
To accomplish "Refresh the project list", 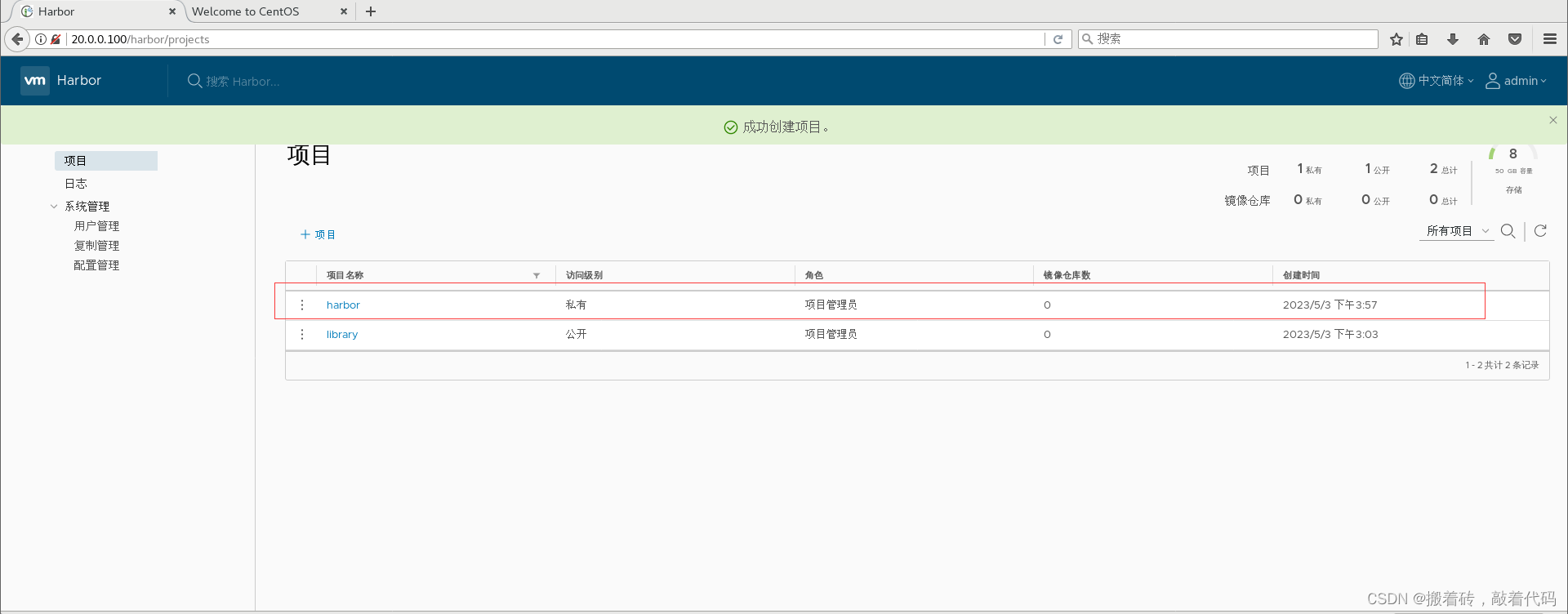I will 1540,231.
